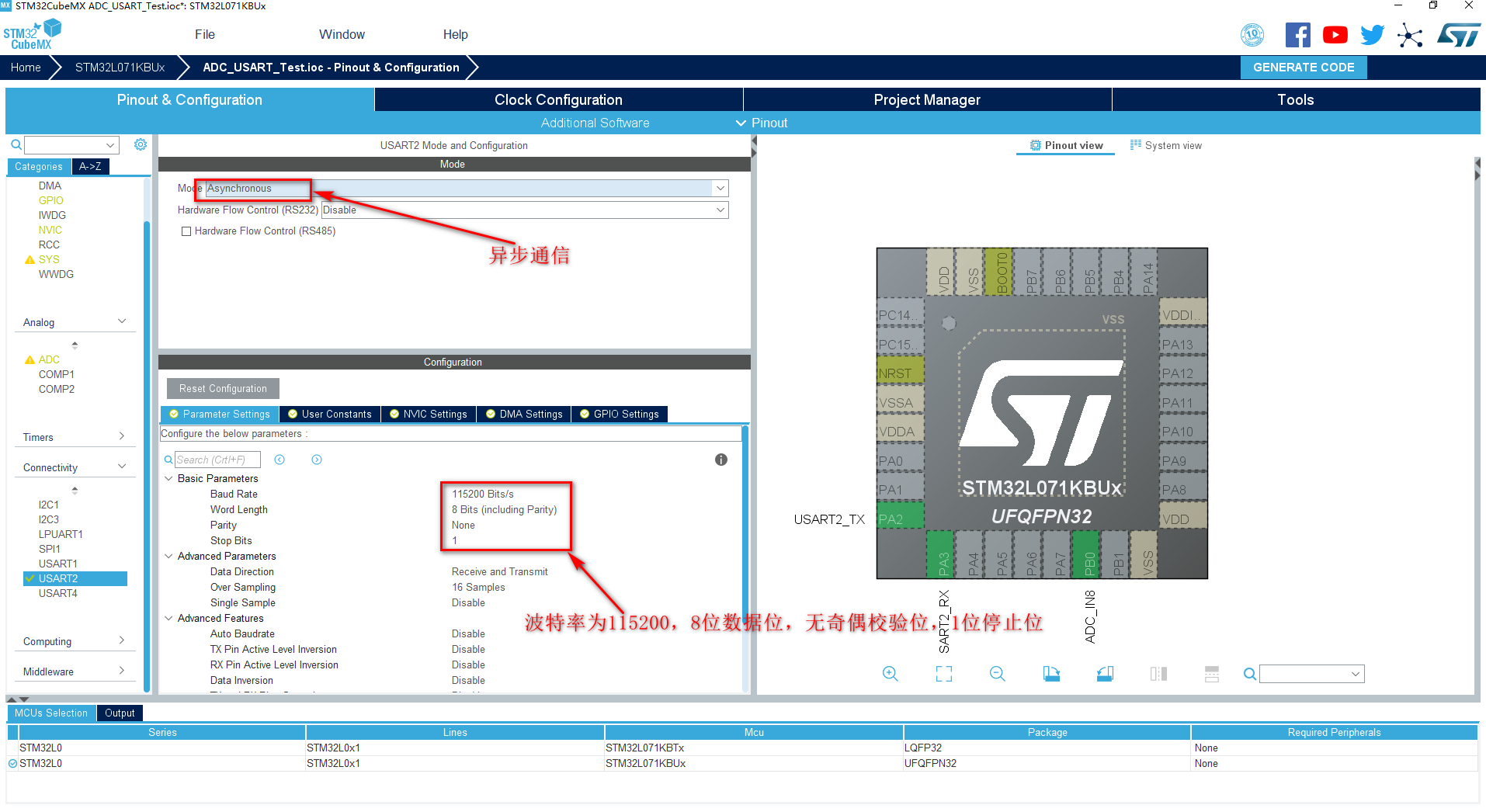Open Hardware Flow Control (RS232) dropdown

(720, 210)
